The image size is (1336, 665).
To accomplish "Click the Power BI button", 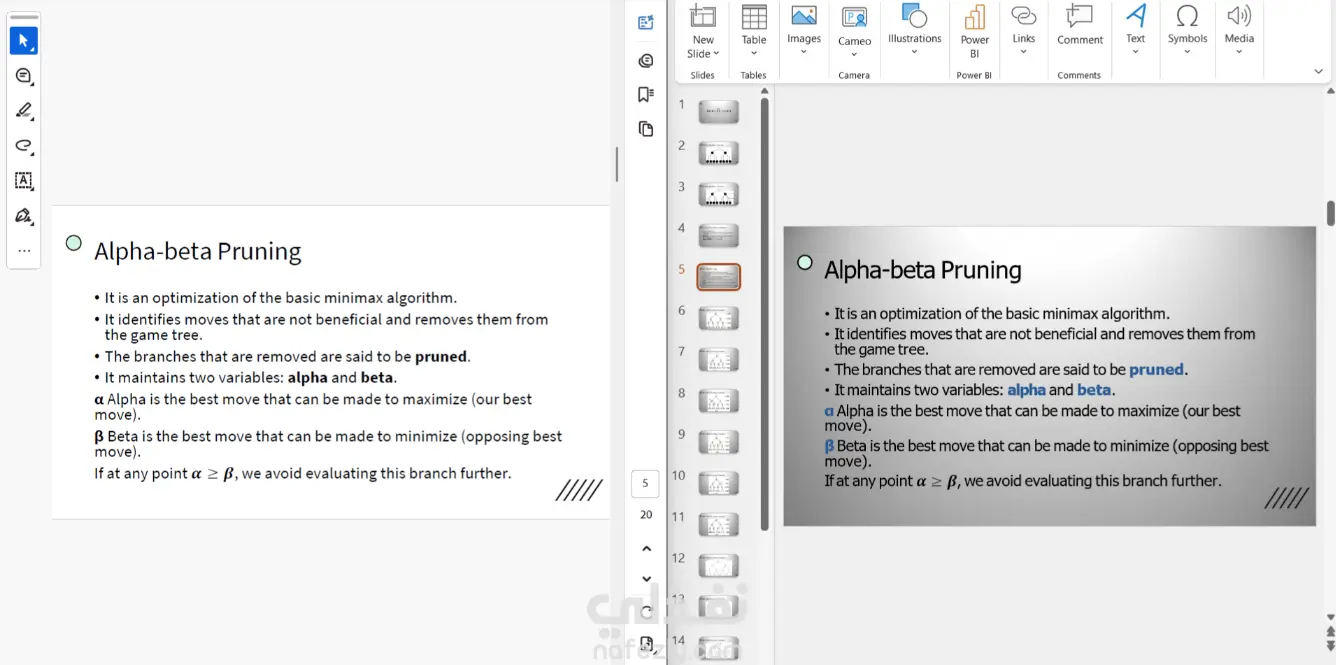I will pos(975,32).
